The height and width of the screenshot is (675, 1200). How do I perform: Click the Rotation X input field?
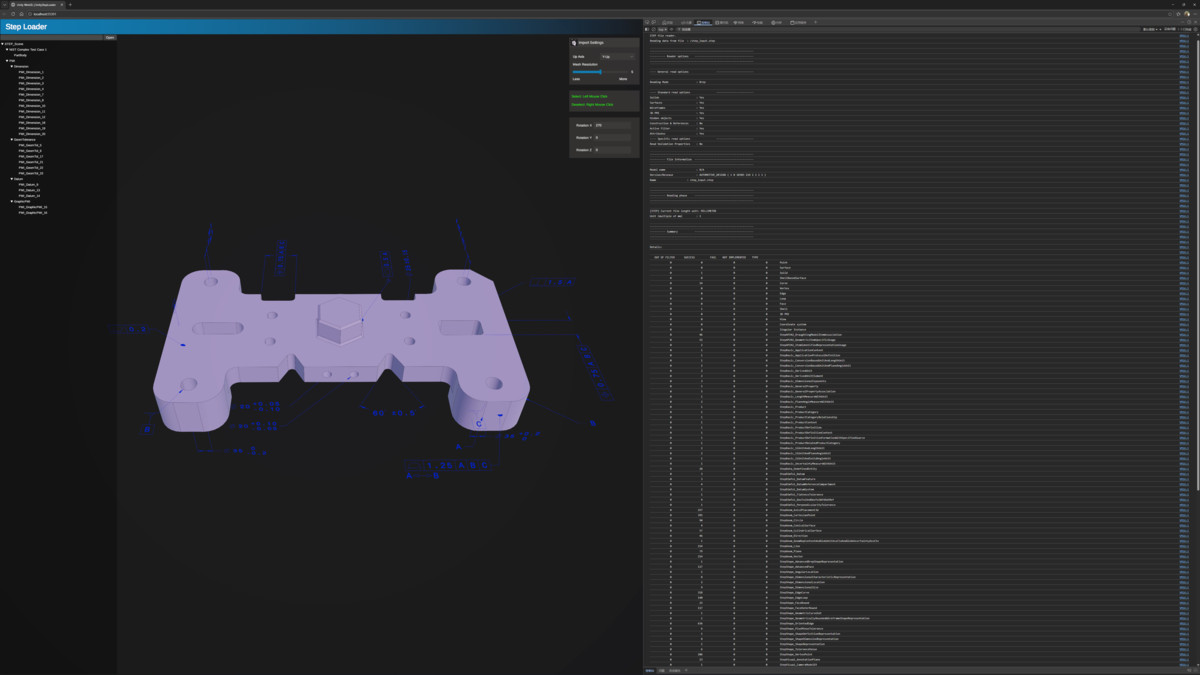tap(613, 125)
